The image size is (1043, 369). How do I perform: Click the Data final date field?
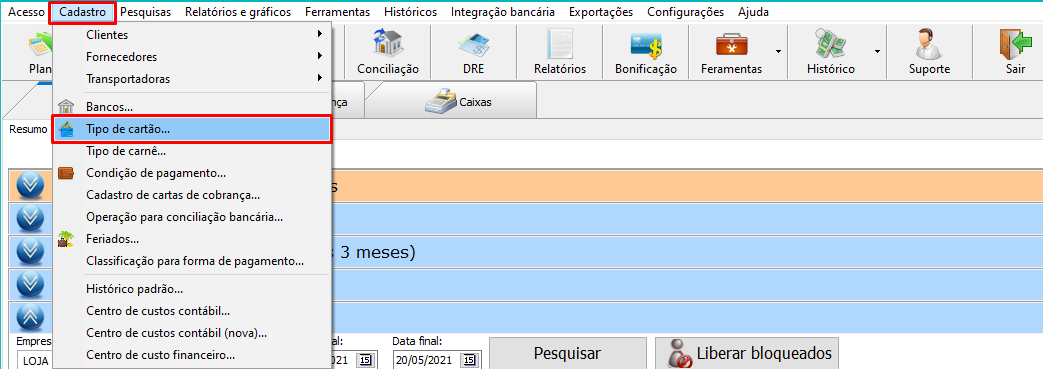click(x=427, y=360)
